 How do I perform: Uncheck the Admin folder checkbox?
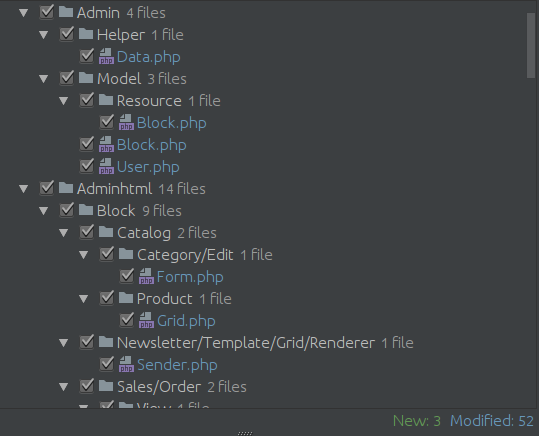click(46, 12)
